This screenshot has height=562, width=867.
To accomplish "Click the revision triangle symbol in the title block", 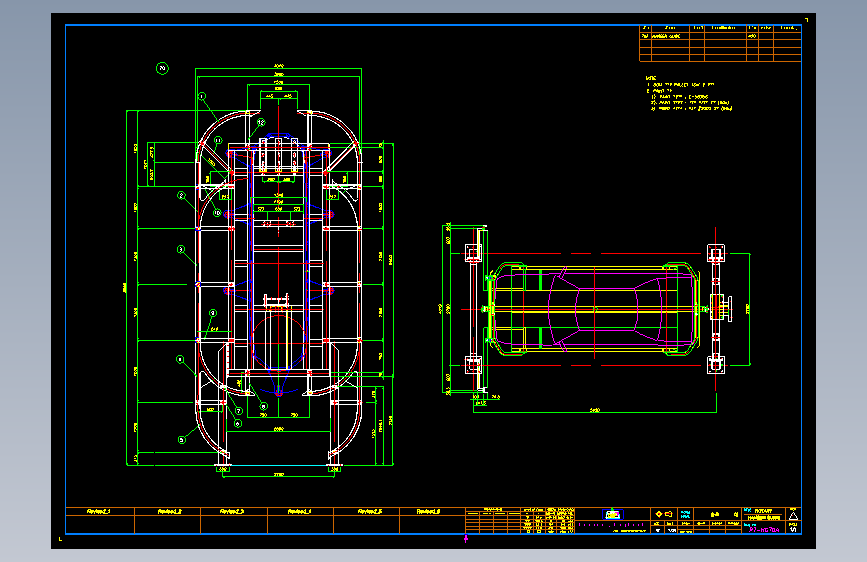I will pyautogui.click(x=793, y=516).
